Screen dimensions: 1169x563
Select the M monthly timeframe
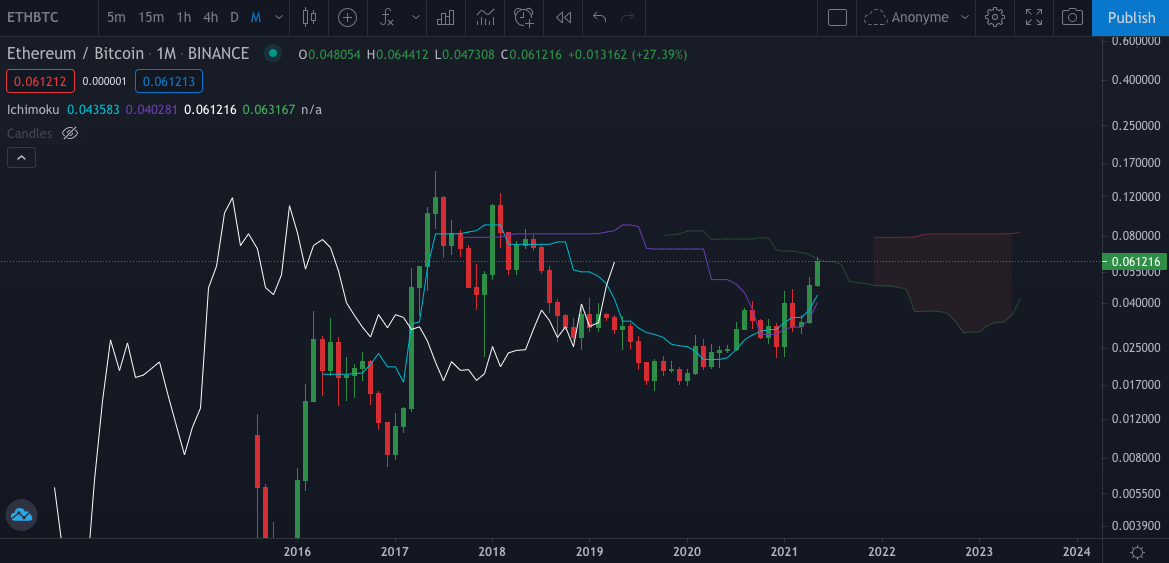pyautogui.click(x=256, y=17)
